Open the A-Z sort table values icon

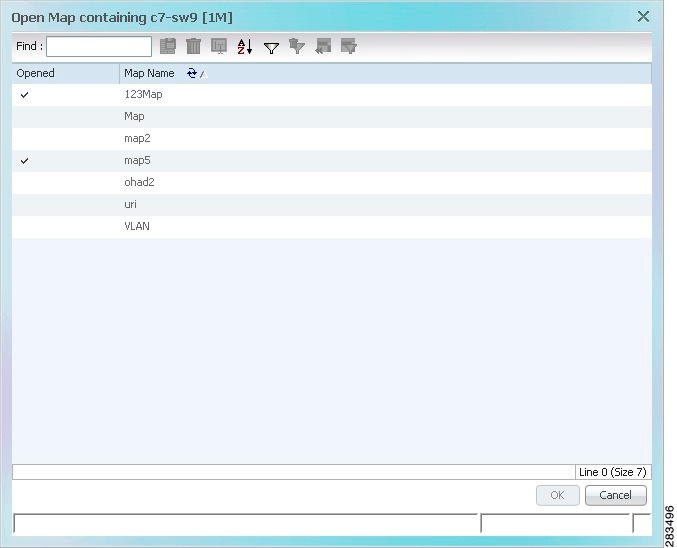[x=245, y=46]
